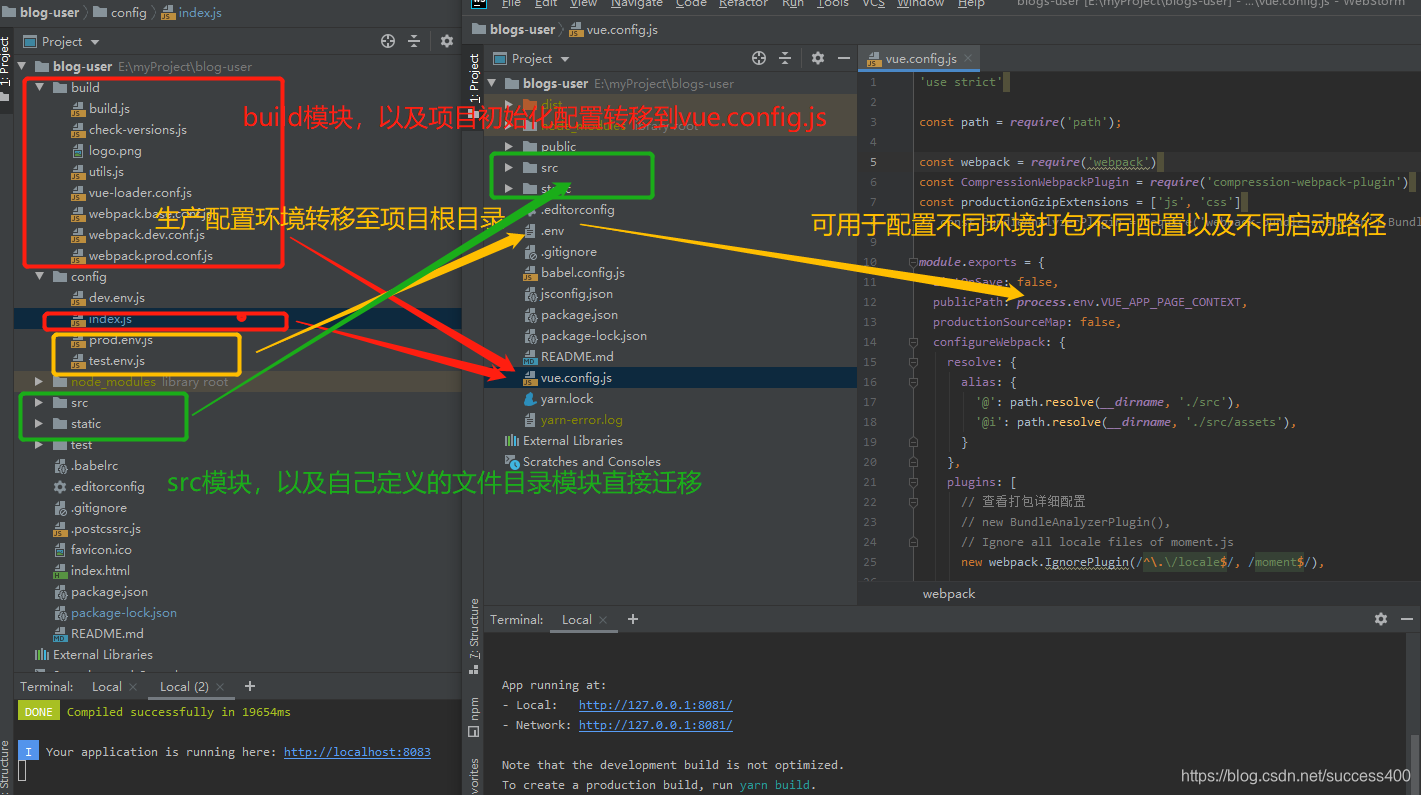
Task: Expand the test folder arrow in blog-user tree
Action: (x=40, y=445)
